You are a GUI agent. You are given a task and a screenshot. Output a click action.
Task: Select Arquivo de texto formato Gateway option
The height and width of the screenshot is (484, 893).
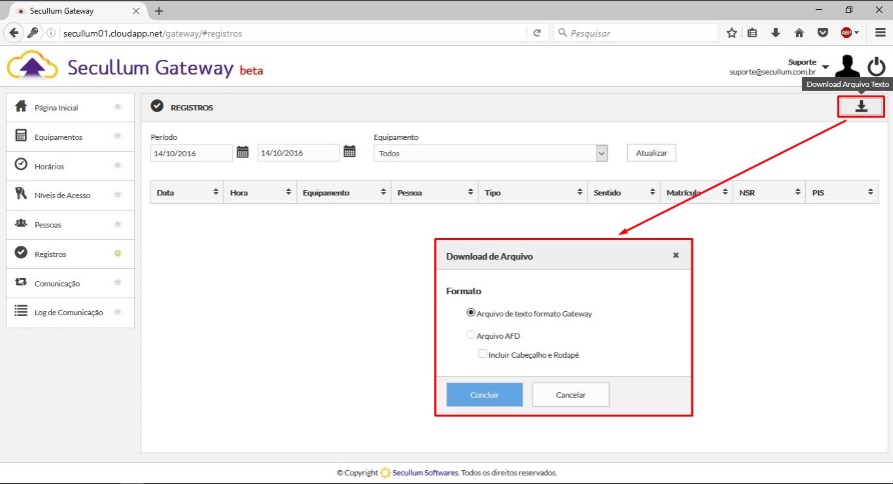tap(471, 313)
